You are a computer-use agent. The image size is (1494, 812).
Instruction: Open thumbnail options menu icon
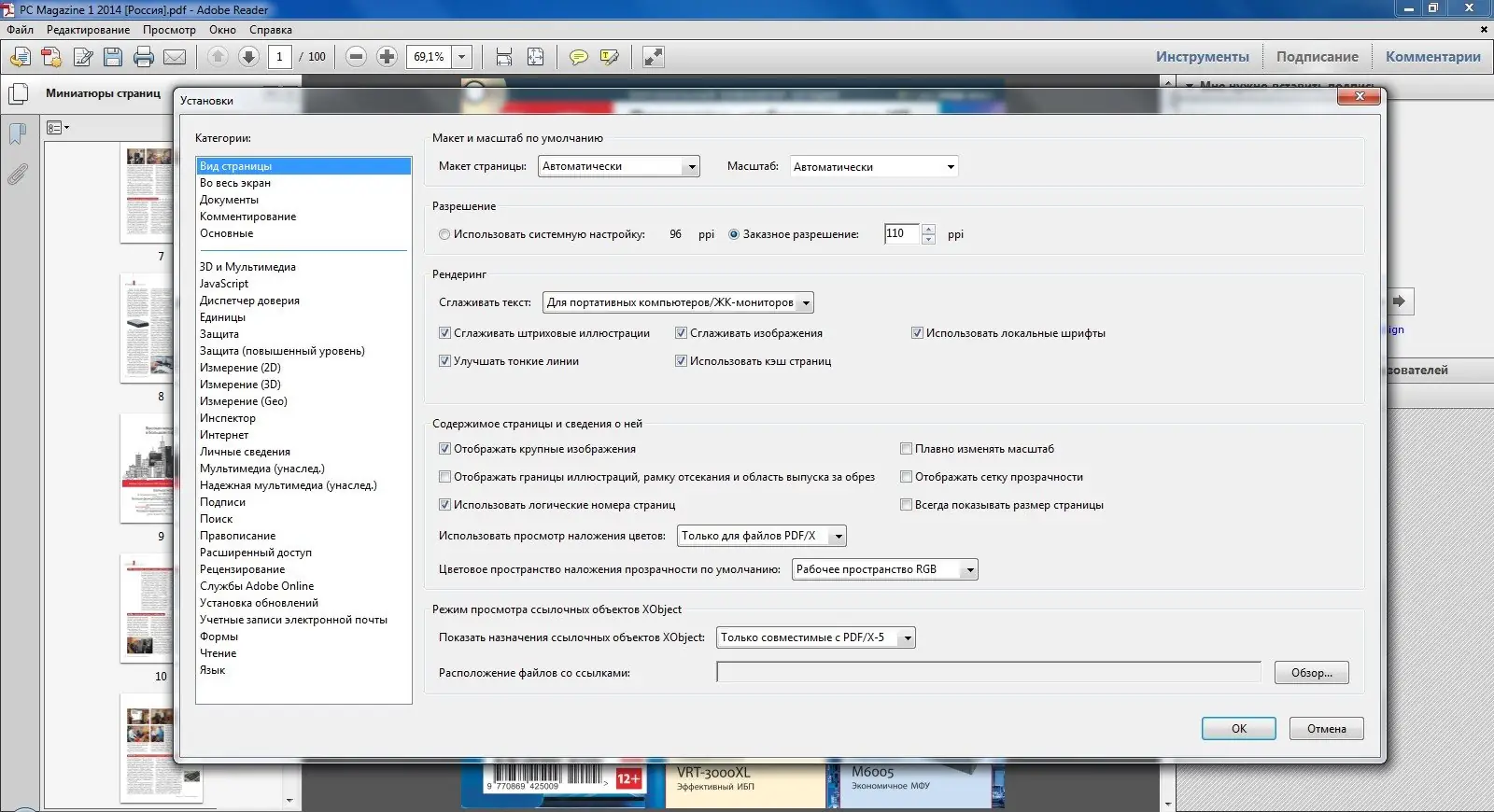click(58, 128)
